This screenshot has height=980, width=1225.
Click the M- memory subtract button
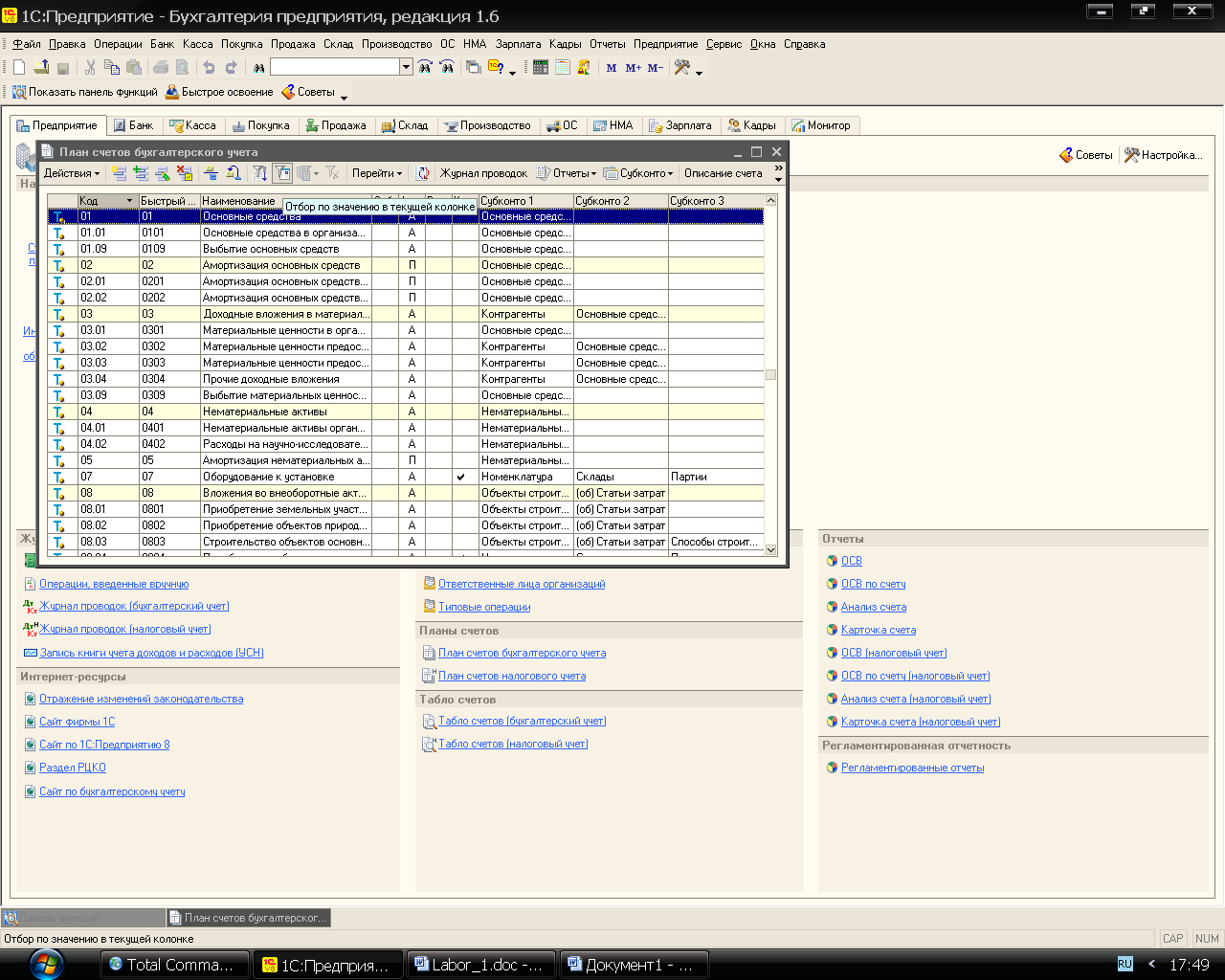[656, 68]
